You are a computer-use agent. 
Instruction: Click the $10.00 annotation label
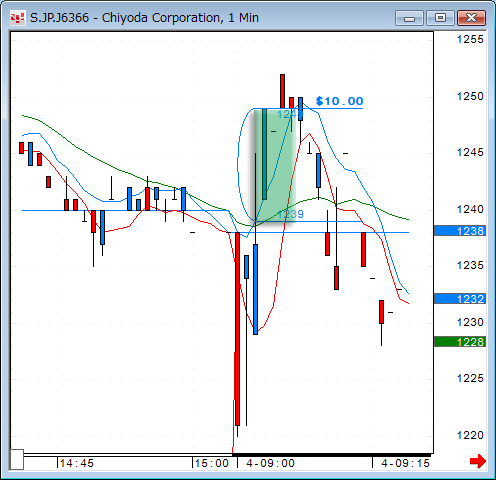(339, 101)
